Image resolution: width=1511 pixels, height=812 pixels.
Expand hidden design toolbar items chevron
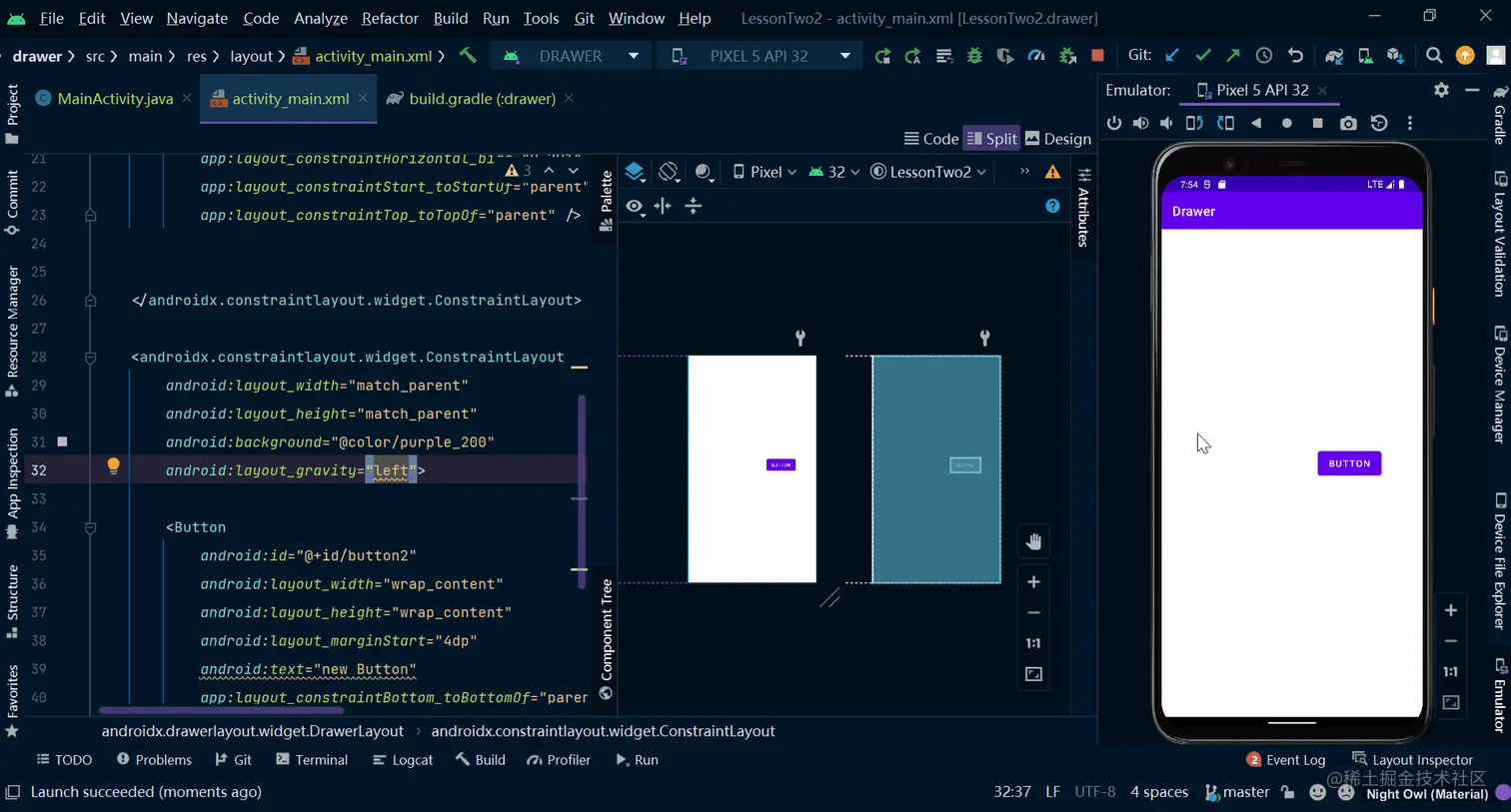(1024, 172)
